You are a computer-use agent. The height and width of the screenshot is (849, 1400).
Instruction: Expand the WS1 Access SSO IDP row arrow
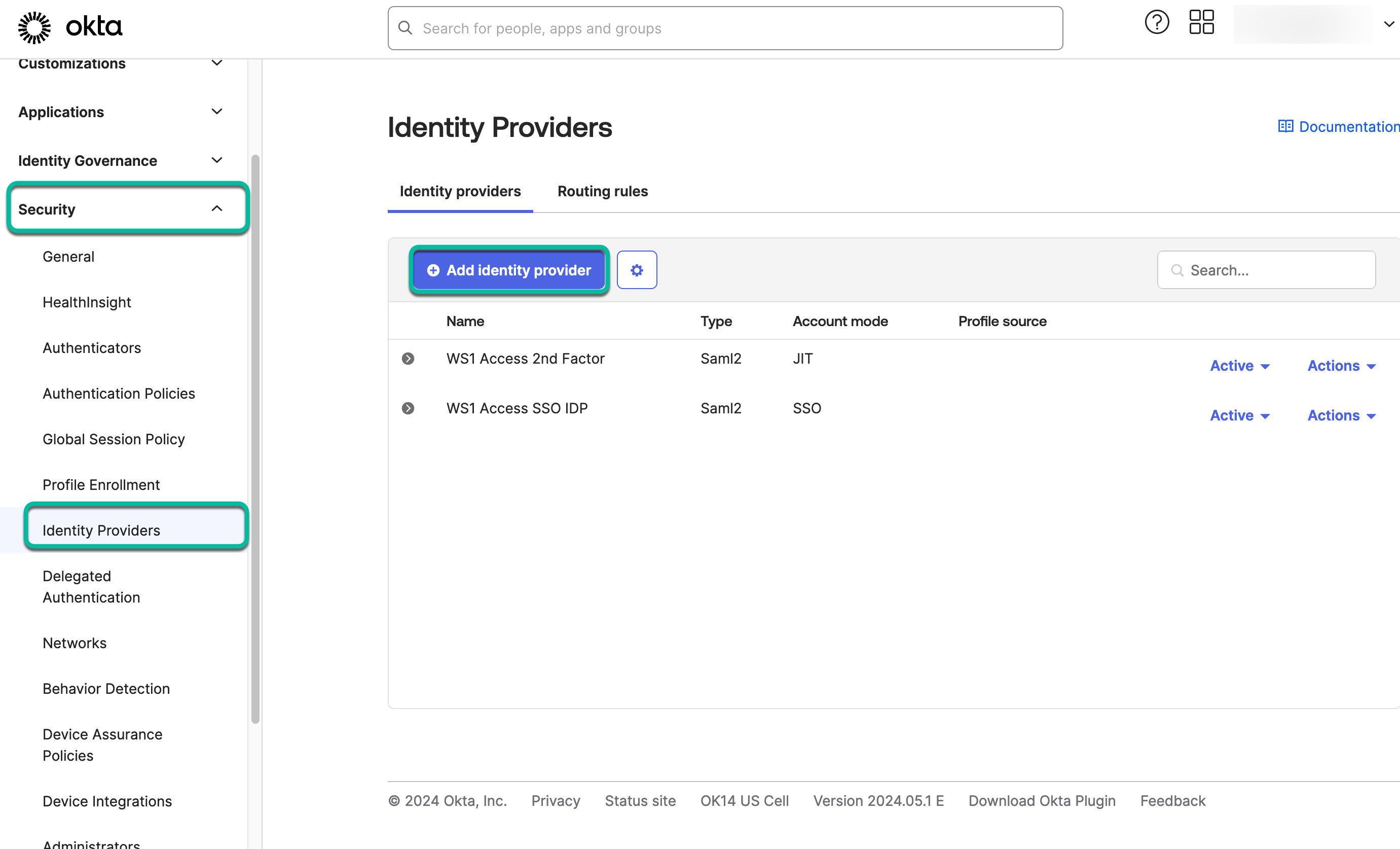(x=409, y=408)
